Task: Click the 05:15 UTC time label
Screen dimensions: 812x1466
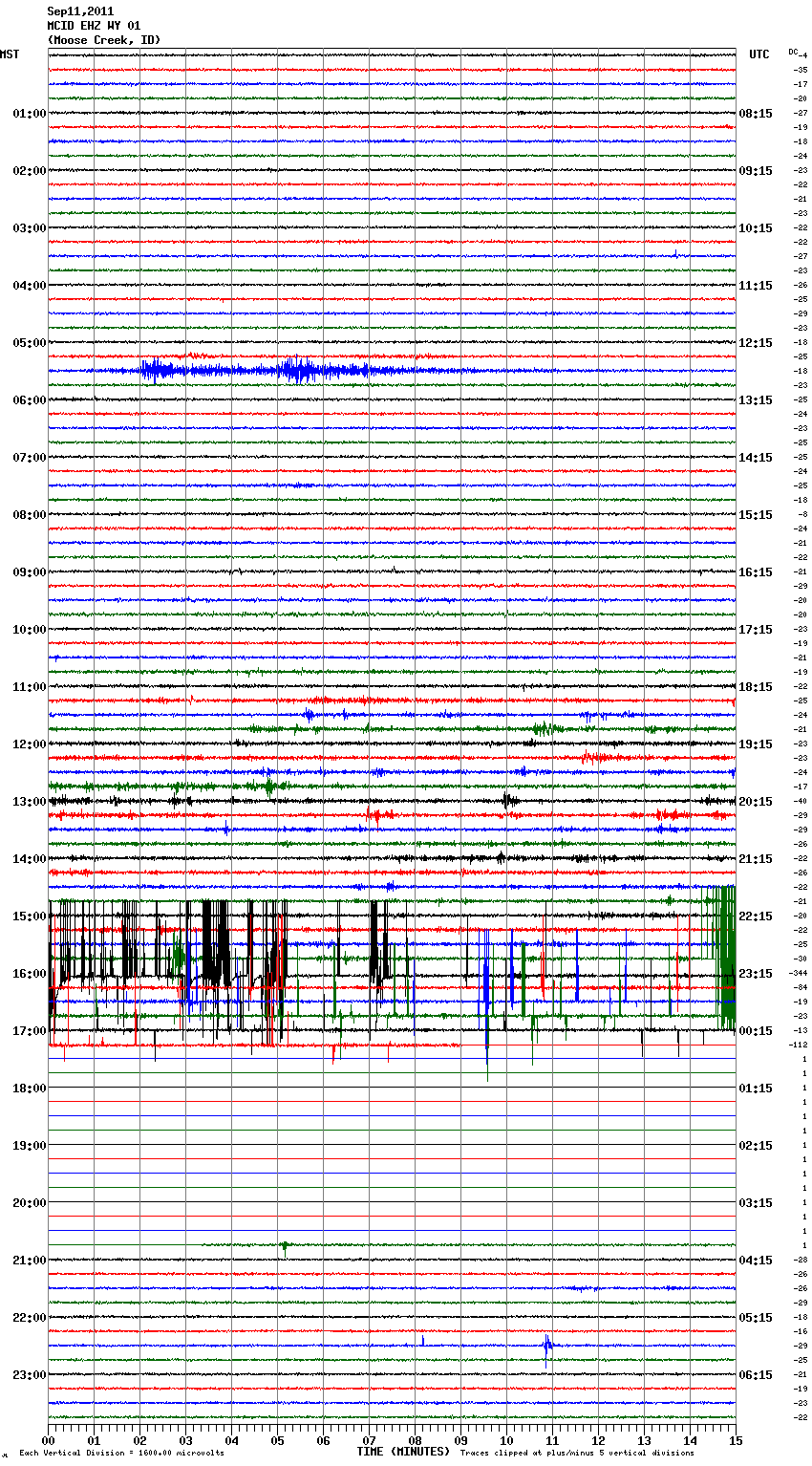Action: click(756, 1318)
